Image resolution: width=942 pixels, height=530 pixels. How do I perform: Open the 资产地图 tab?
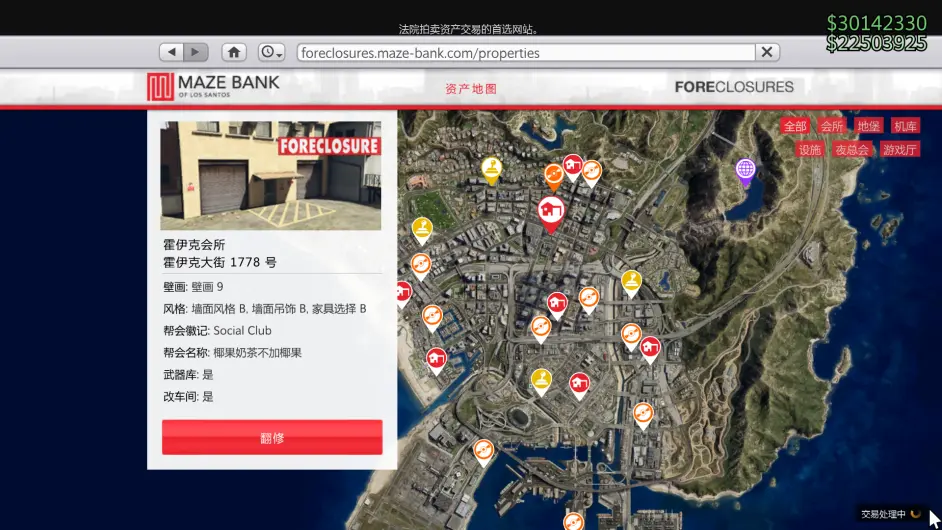coord(471,89)
